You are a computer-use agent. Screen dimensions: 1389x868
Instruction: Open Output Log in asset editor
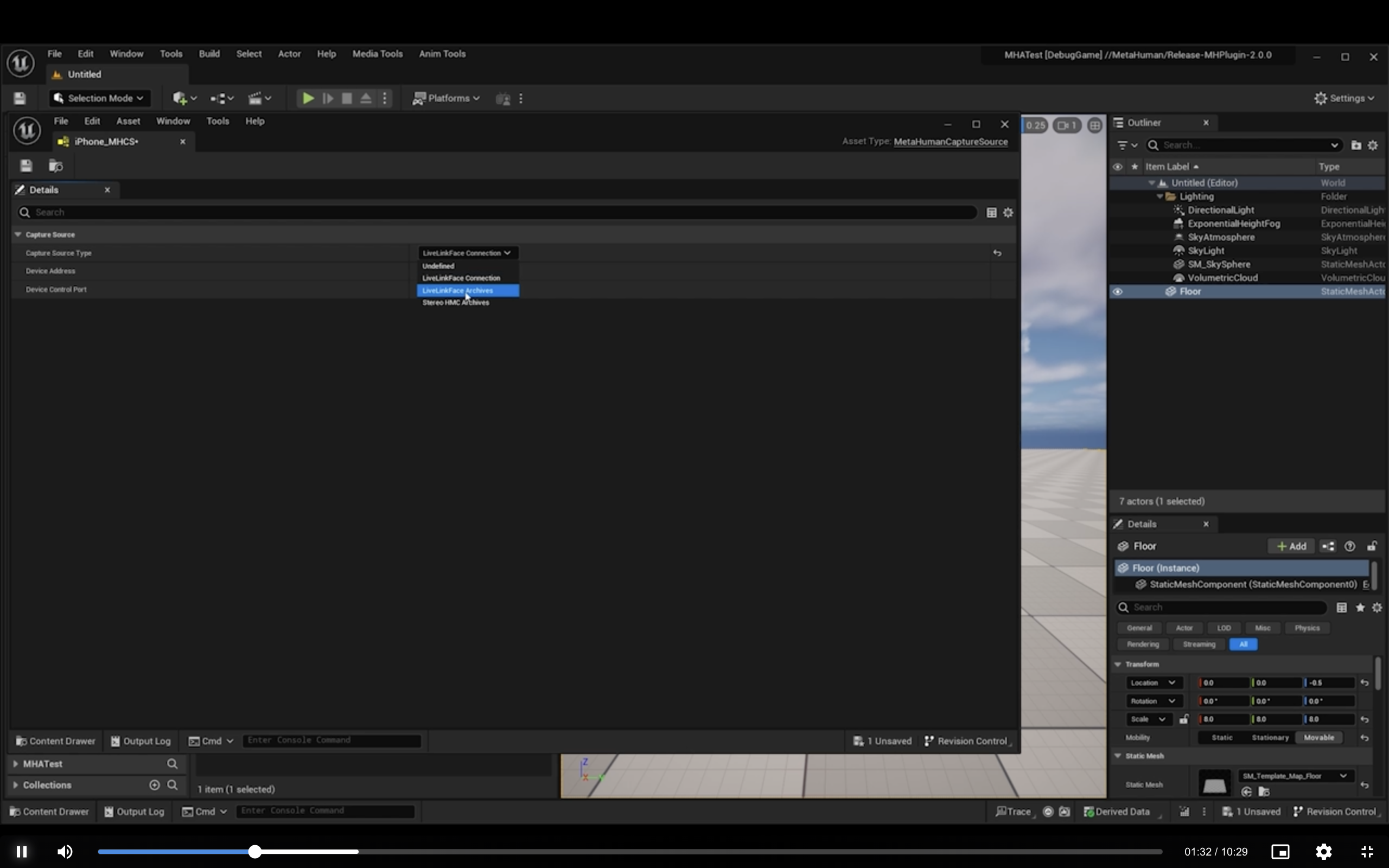coord(141,741)
